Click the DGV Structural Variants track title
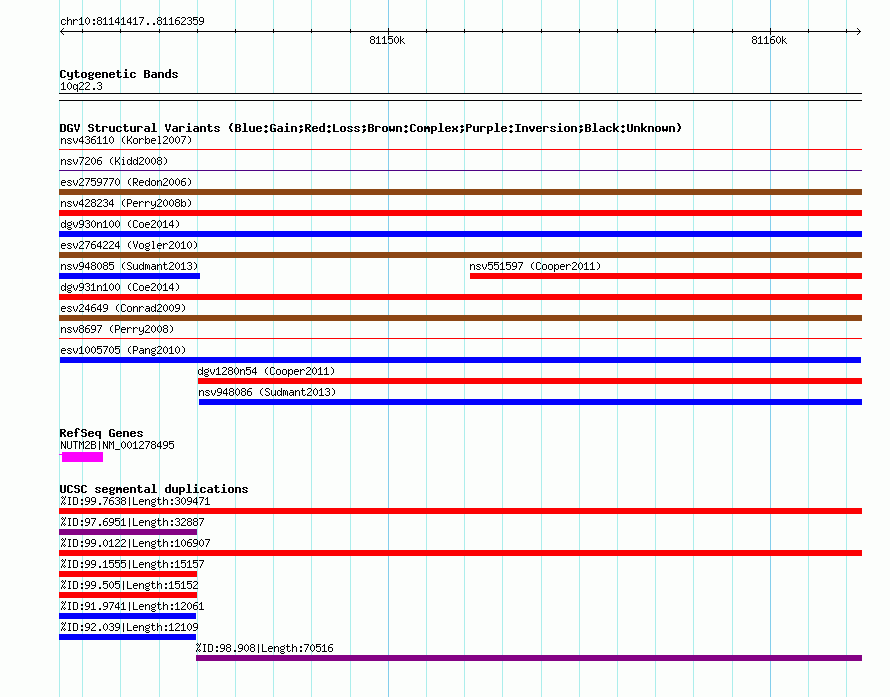 point(370,128)
